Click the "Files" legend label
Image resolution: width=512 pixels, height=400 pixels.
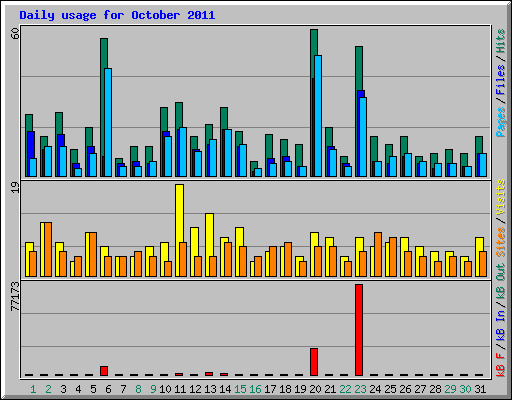[500, 80]
